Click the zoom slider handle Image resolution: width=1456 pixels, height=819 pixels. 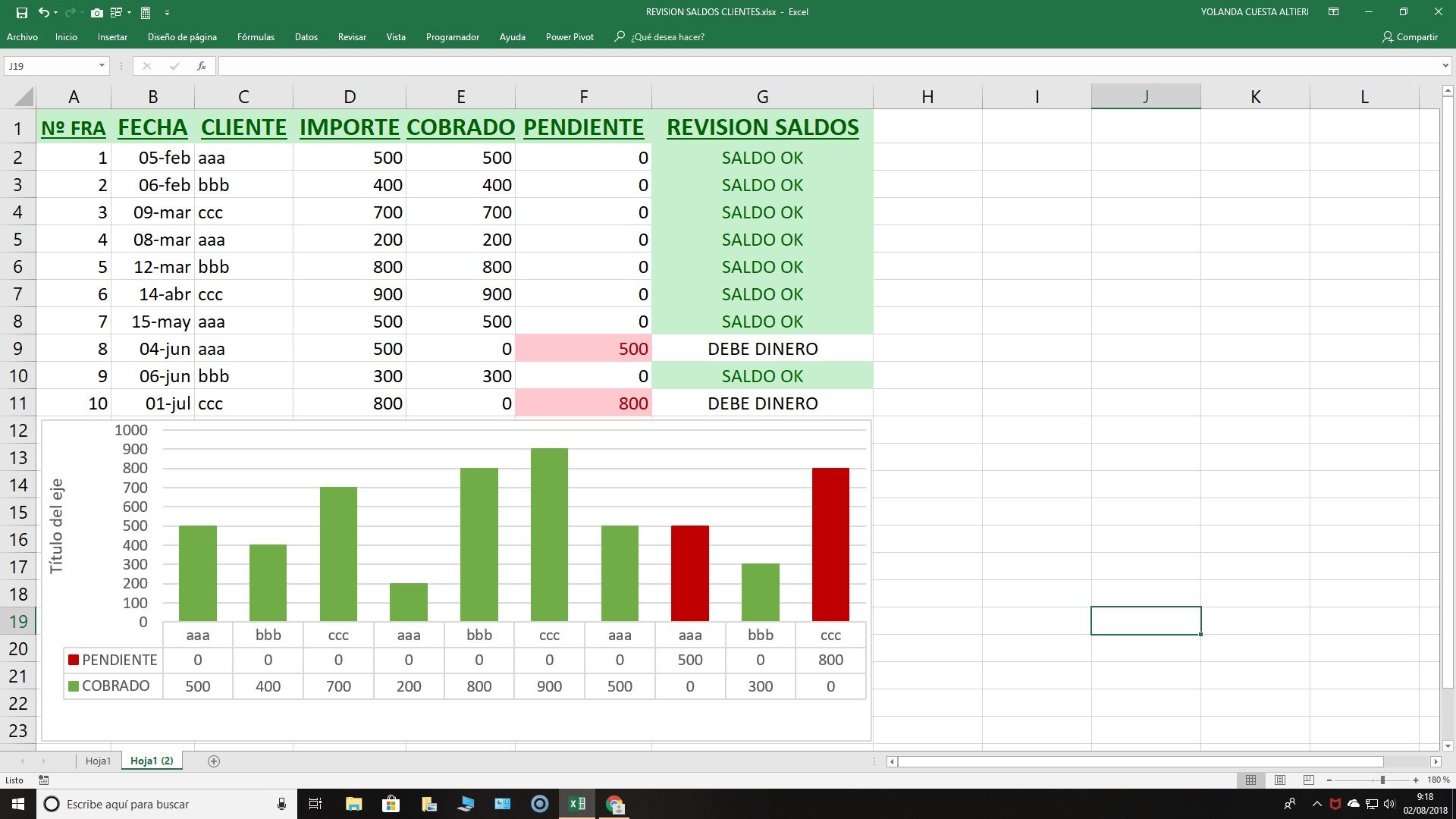click(x=1382, y=780)
